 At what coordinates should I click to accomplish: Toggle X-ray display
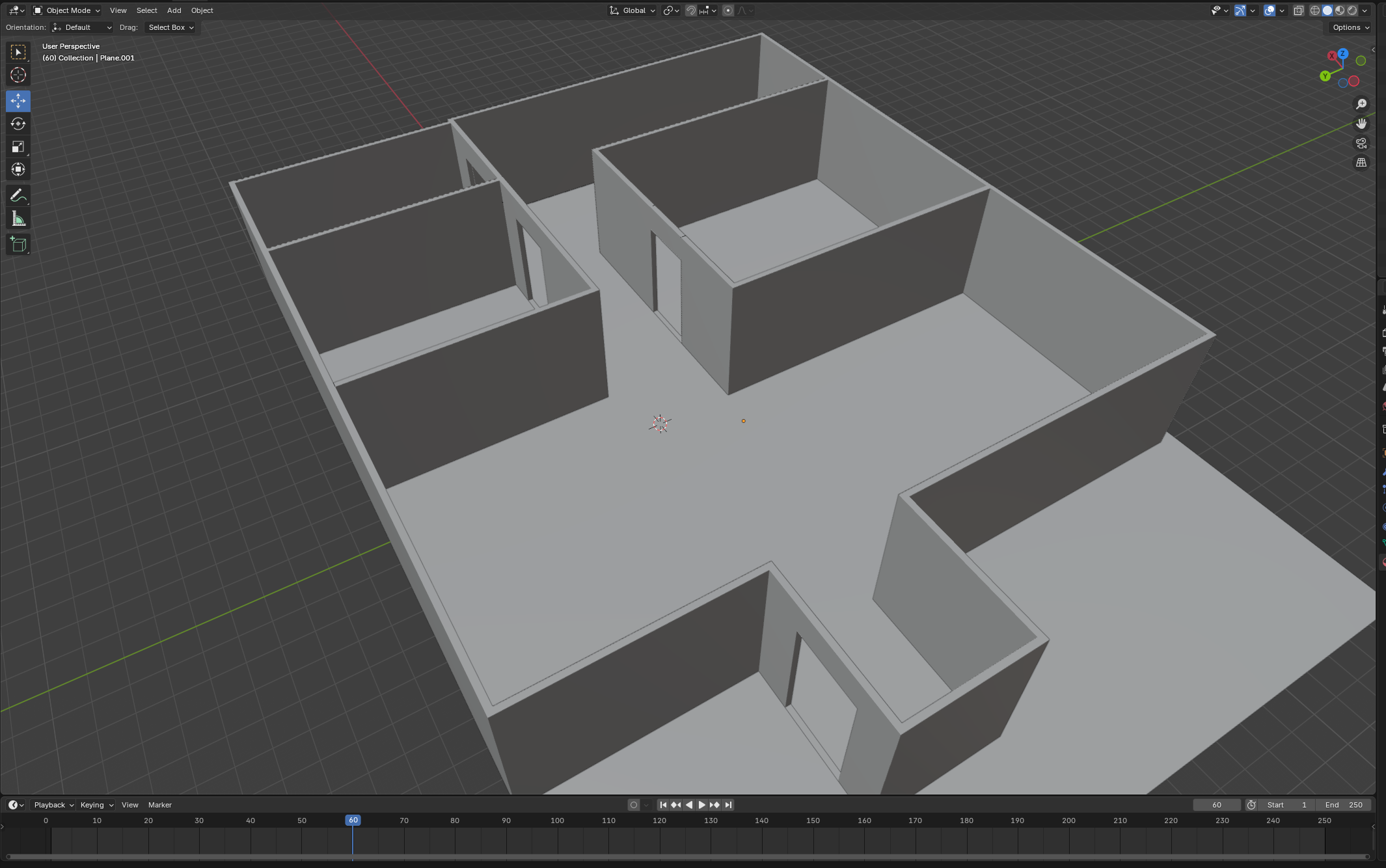1298,10
